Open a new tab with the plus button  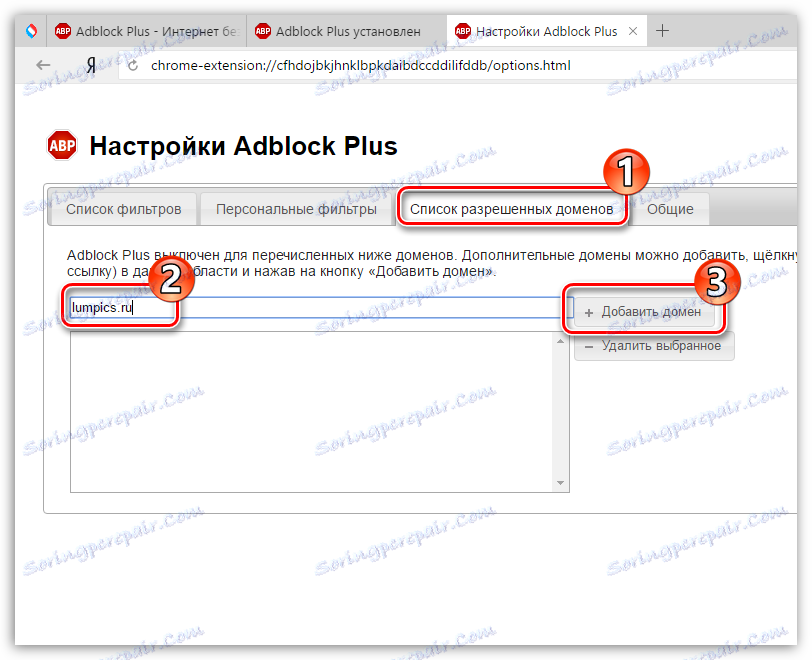click(662, 31)
